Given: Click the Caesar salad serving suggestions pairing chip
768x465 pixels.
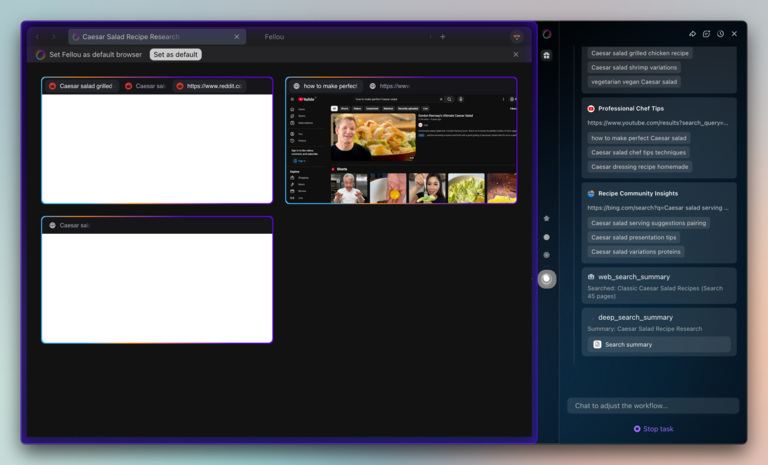Looking at the screenshot, I should (648, 223).
